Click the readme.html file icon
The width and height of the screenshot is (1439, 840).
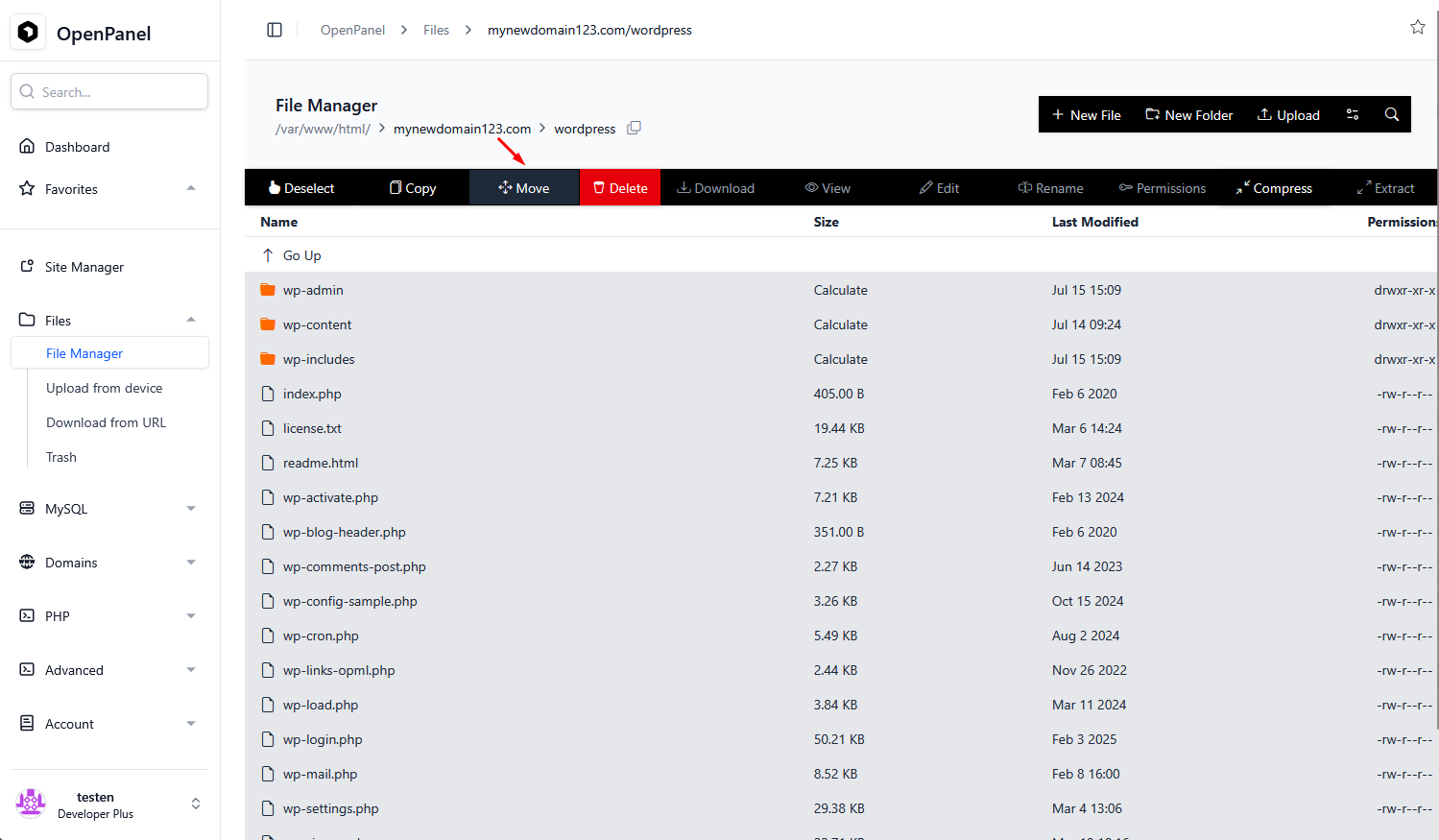pyautogui.click(x=268, y=463)
